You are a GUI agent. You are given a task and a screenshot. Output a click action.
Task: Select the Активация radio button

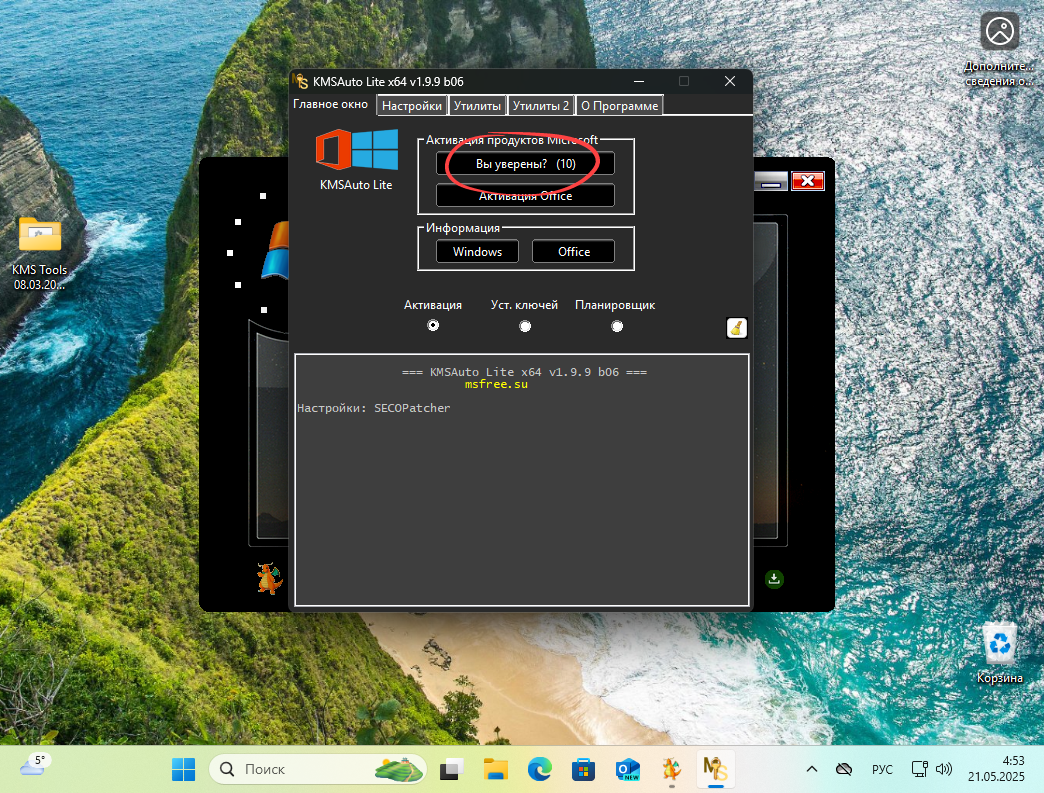[433, 325]
